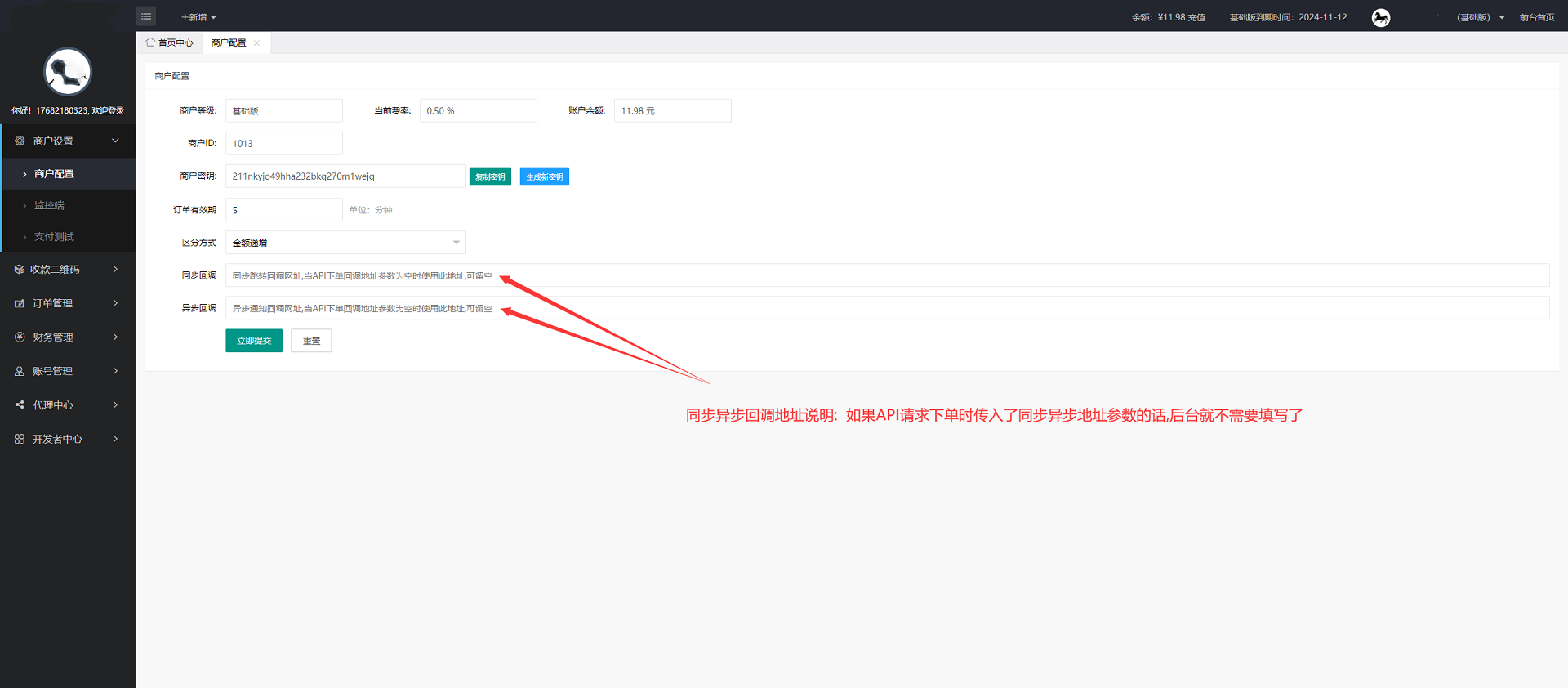This screenshot has height=688, width=1568.
Task: Click the 代理中心 share icon
Action: [x=20, y=405]
